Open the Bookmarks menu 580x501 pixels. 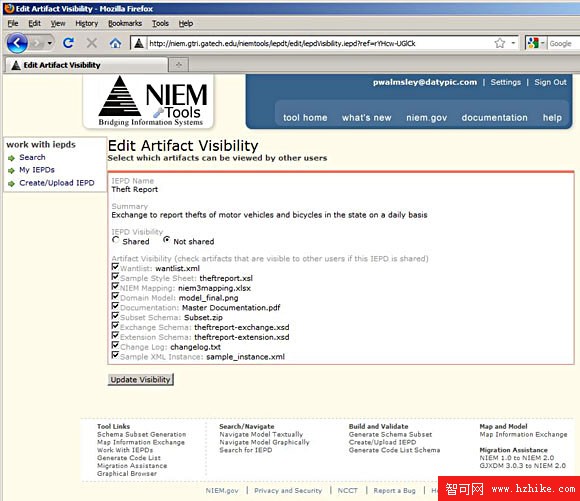[x=125, y=24]
